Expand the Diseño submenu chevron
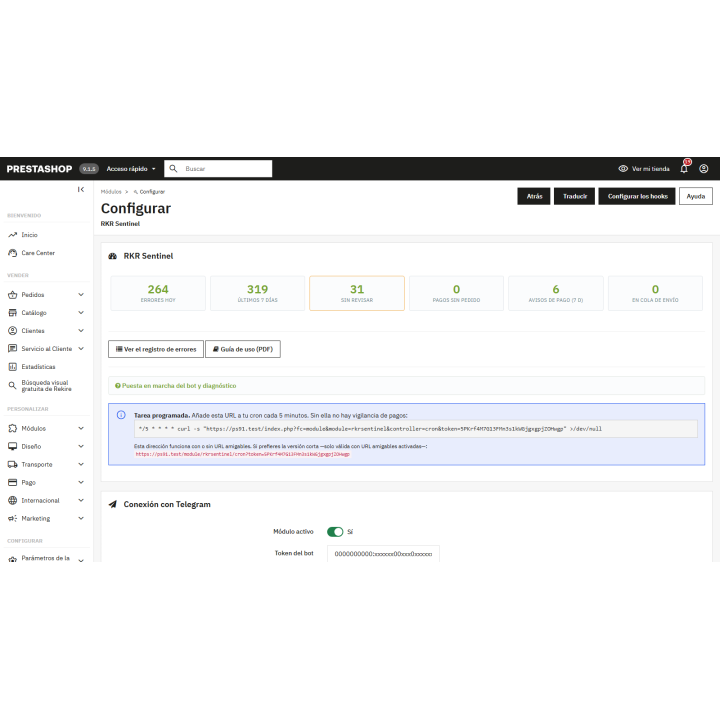The width and height of the screenshot is (720, 720). click(81, 446)
